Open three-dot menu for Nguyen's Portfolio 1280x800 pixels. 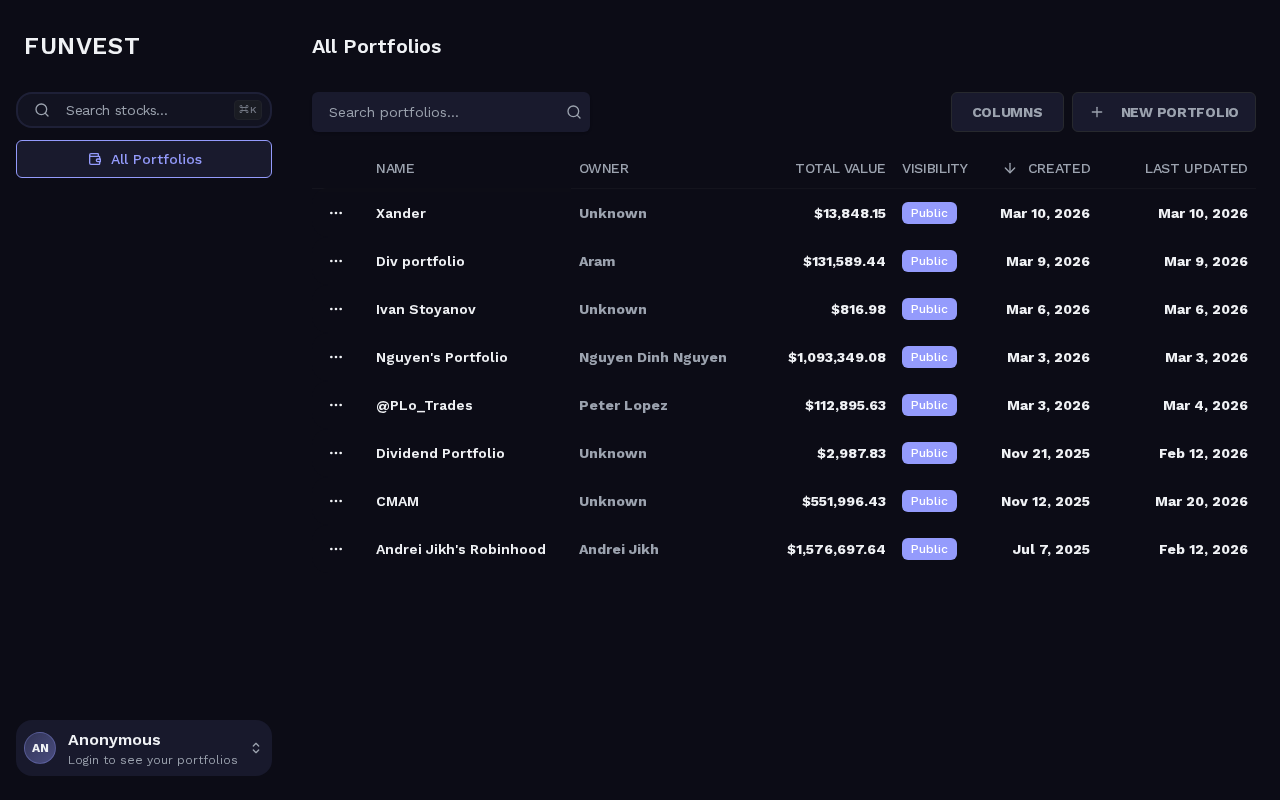pyautogui.click(x=336, y=357)
